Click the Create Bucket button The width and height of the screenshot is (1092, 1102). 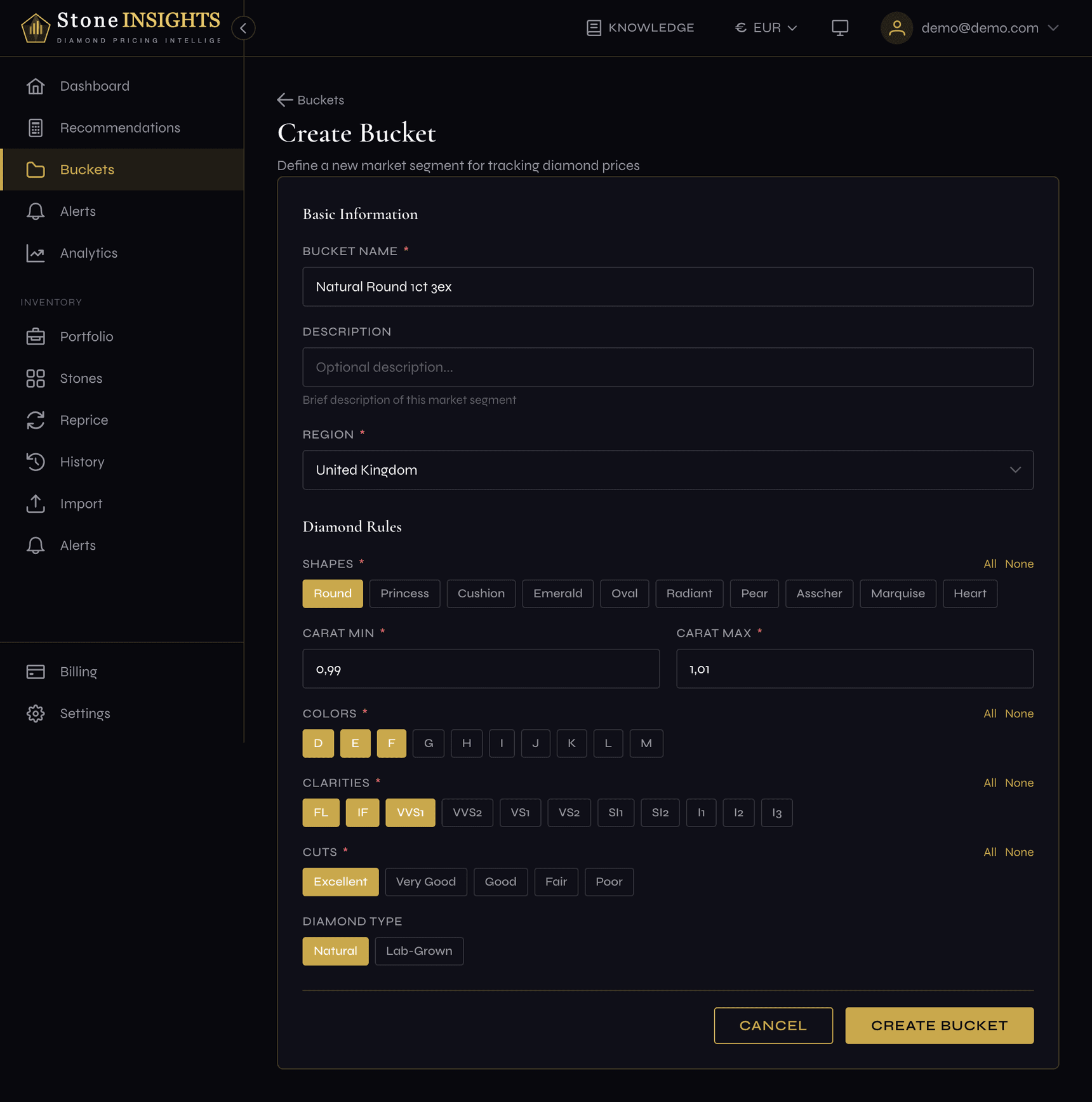click(x=939, y=1025)
